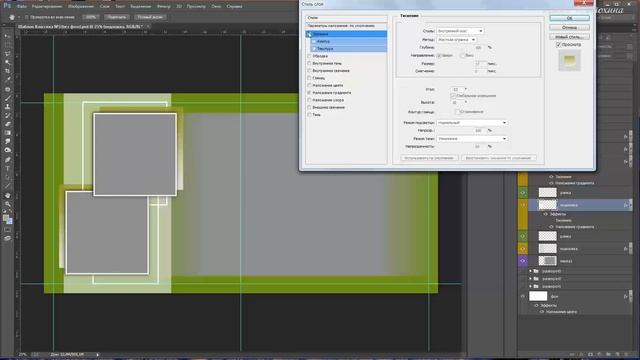Select the Brush tool
Viewport: 640px width, 360px height.
click(7, 98)
